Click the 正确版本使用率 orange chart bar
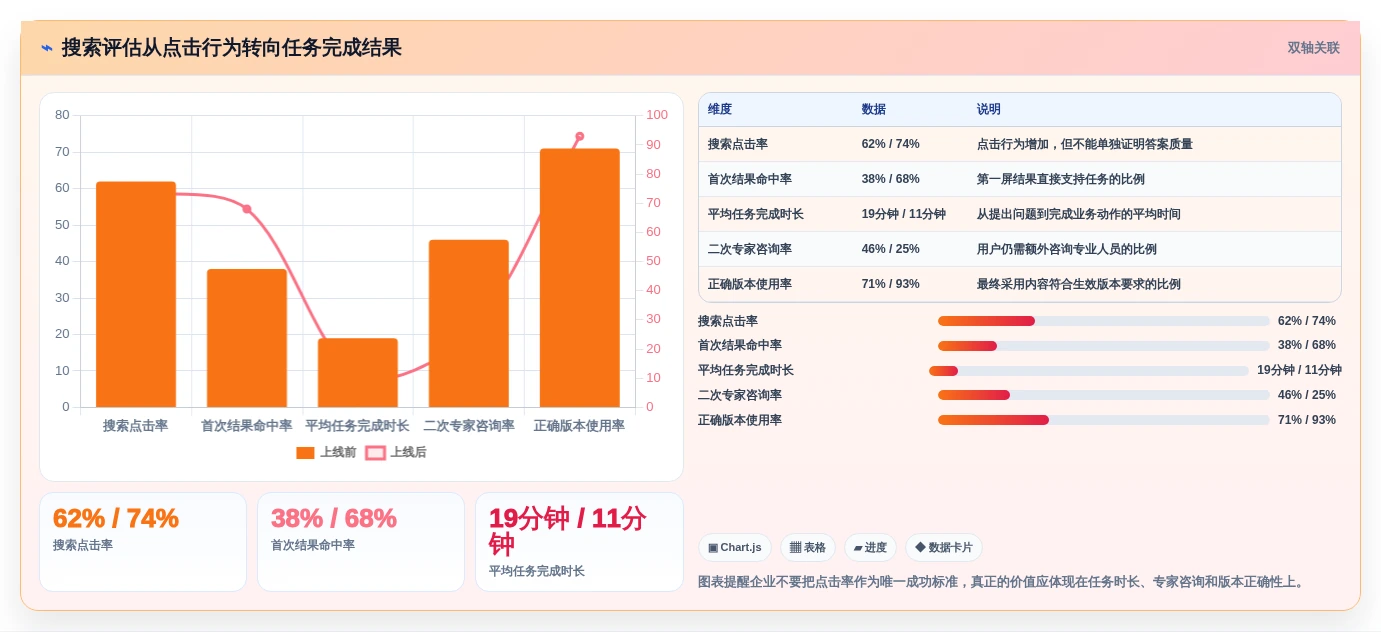This screenshot has height=632, width=1381. coord(580,278)
